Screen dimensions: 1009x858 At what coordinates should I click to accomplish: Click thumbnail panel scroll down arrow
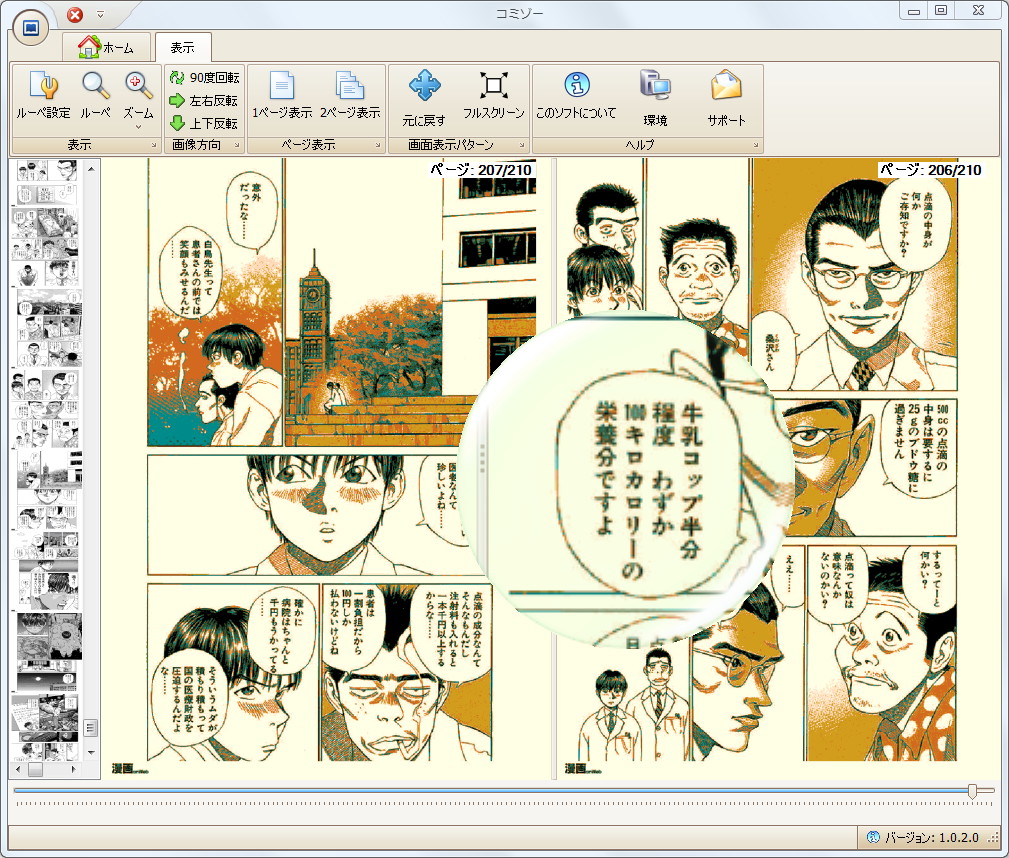pyautogui.click(x=91, y=752)
